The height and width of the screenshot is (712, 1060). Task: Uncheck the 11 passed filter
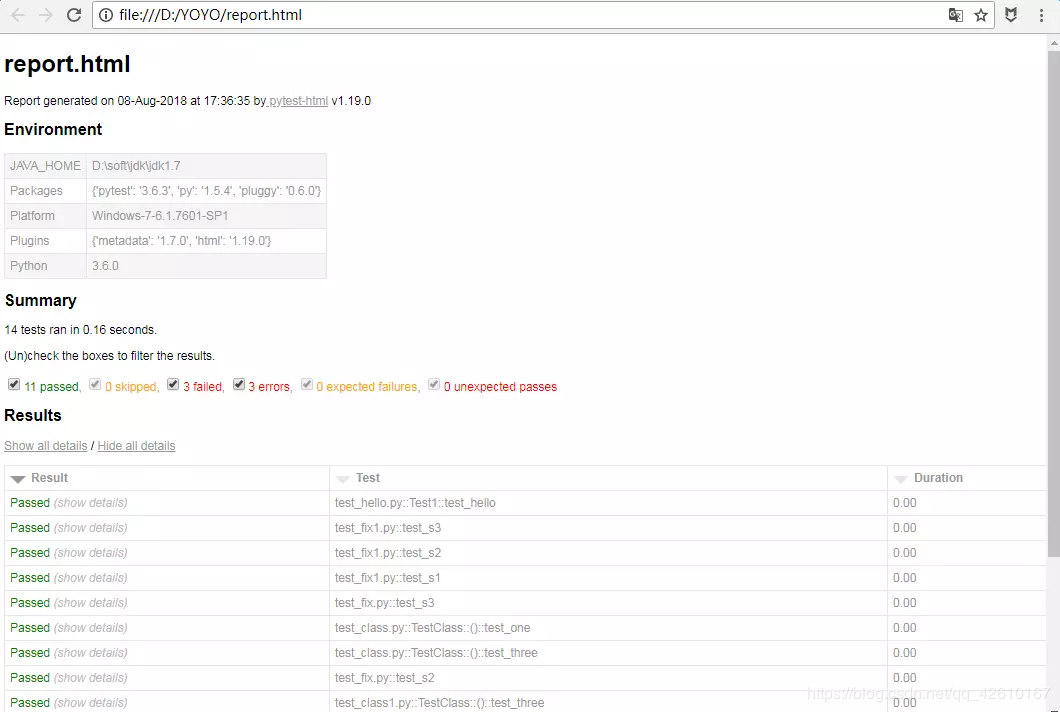point(14,385)
